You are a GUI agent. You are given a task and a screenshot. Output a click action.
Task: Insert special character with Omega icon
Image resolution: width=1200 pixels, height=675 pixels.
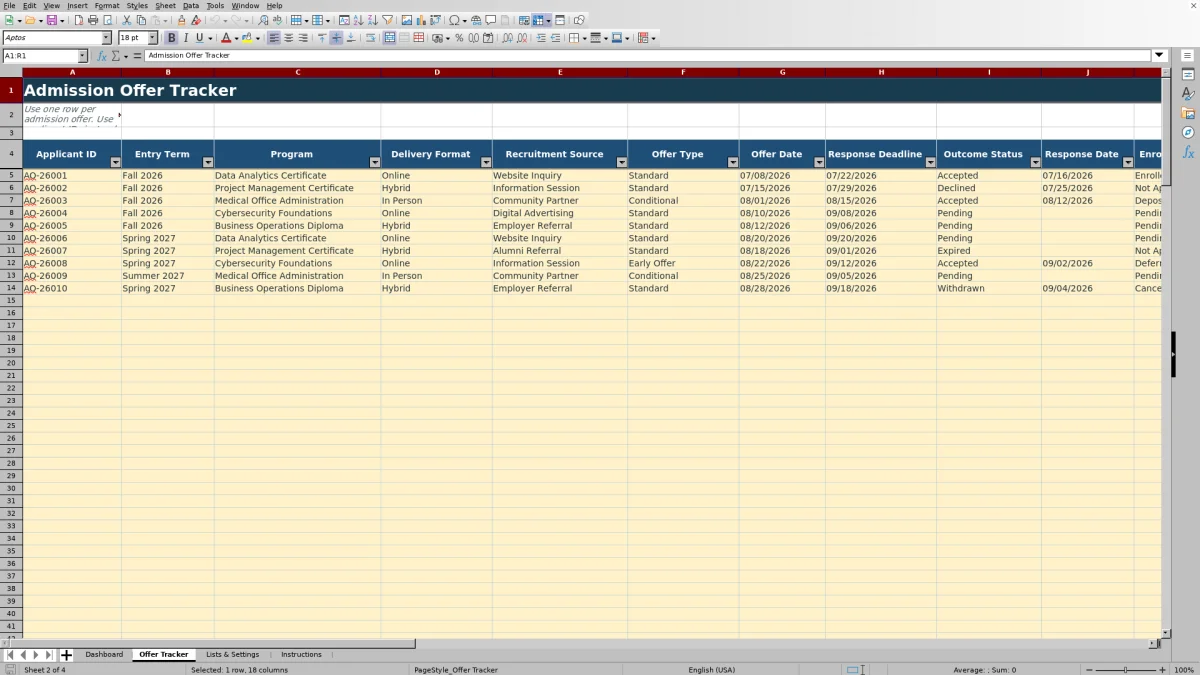[454, 20]
